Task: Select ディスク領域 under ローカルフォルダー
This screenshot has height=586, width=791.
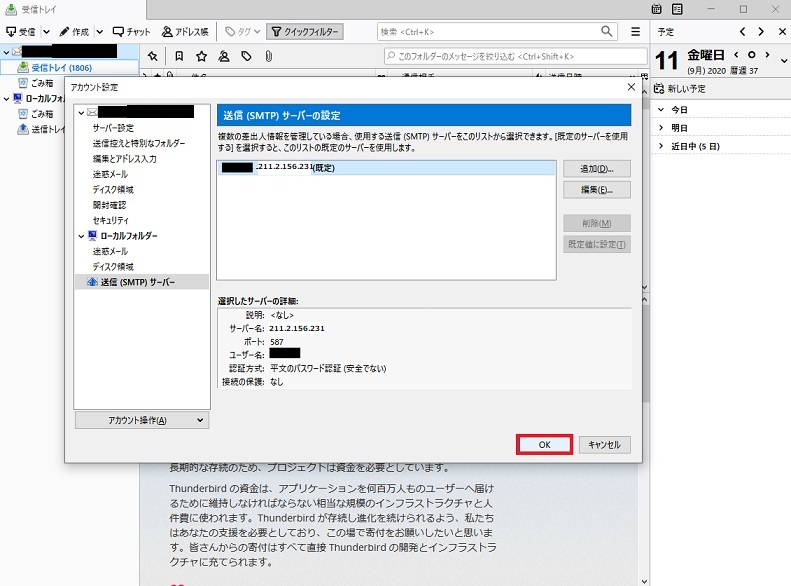Action: pos(113,267)
